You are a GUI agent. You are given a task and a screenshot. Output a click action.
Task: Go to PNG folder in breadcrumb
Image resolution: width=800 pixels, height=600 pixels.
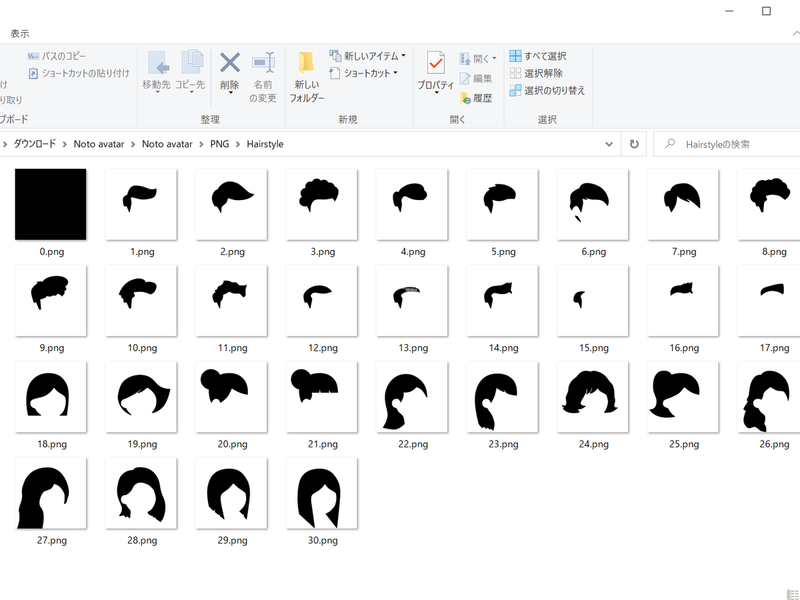point(219,144)
